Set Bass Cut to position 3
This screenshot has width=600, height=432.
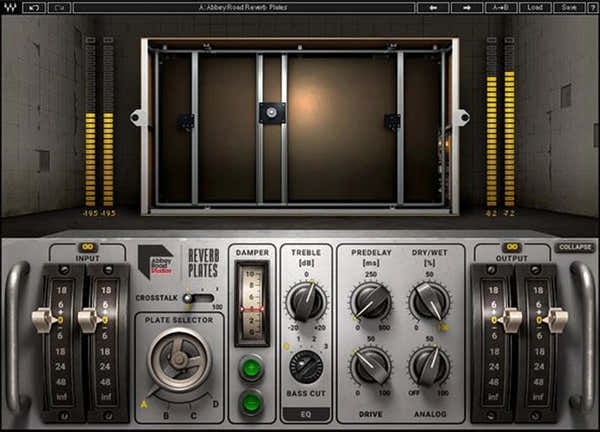(x=326, y=347)
